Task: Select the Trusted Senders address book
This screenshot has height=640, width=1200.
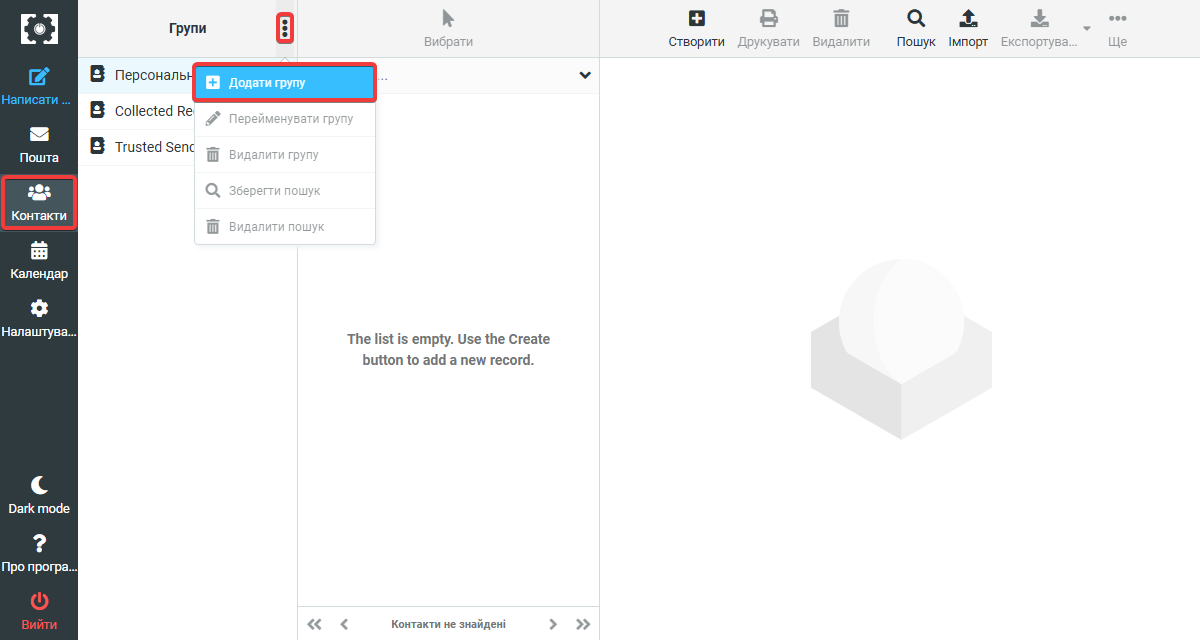Action: pyautogui.click(x=140, y=147)
